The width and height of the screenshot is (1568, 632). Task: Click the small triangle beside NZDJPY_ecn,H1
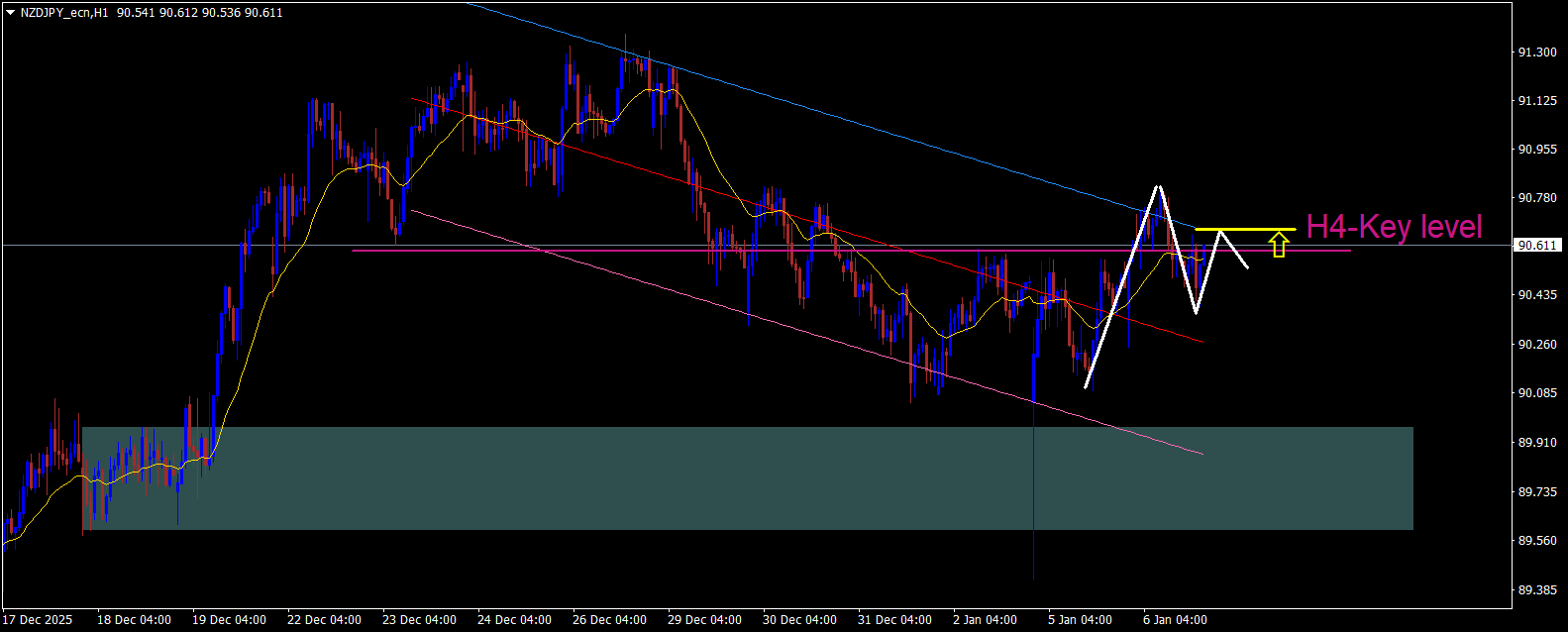point(10,13)
